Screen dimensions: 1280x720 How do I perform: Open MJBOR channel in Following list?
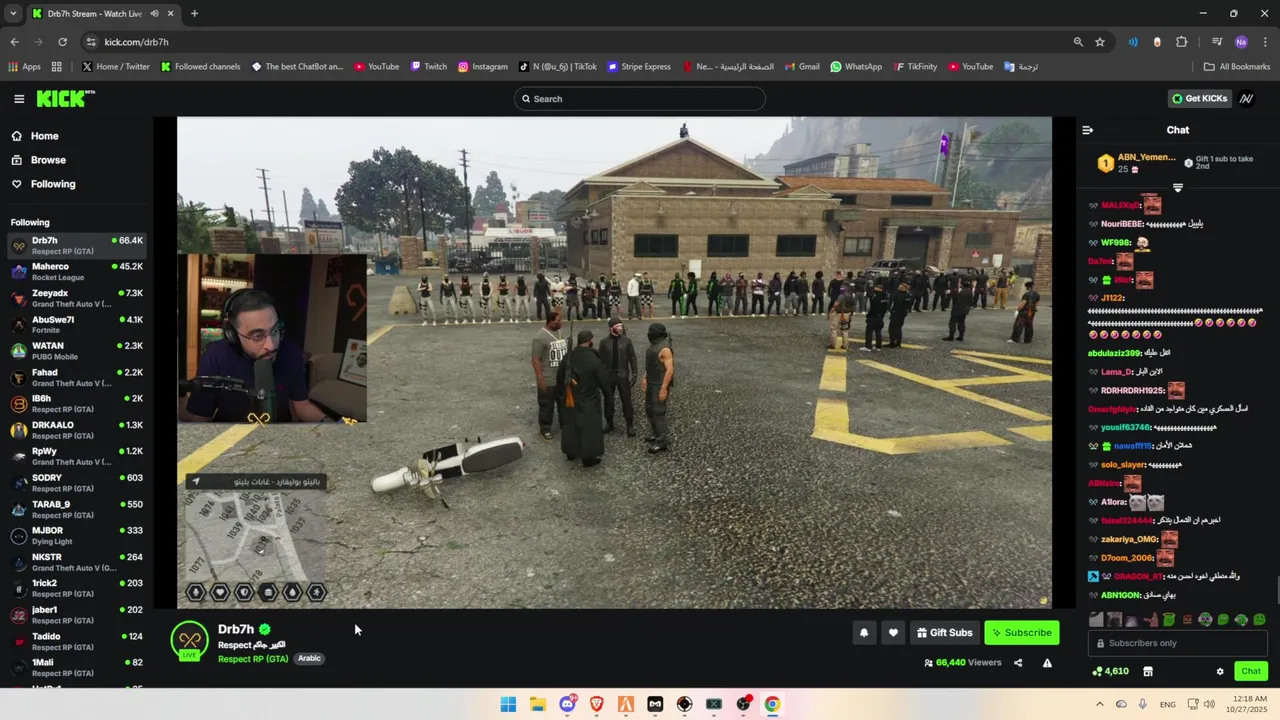click(77, 536)
